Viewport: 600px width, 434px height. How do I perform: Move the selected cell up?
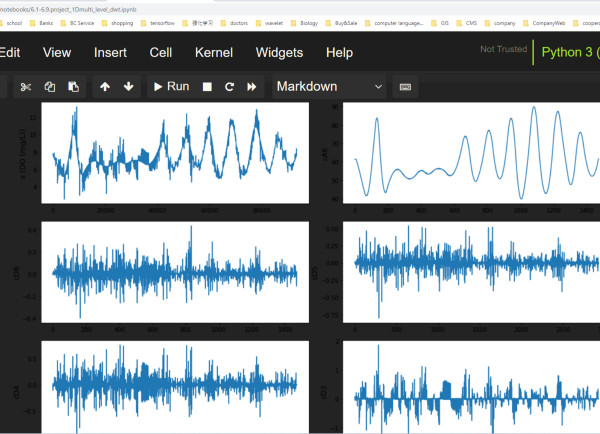tap(105, 87)
